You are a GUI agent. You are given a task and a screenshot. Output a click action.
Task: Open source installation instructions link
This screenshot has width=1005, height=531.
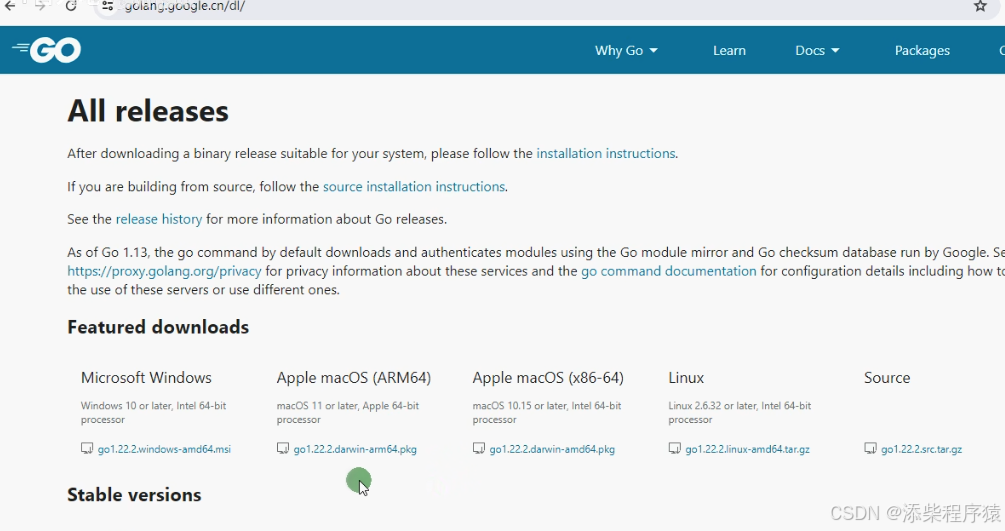[x=414, y=187]
